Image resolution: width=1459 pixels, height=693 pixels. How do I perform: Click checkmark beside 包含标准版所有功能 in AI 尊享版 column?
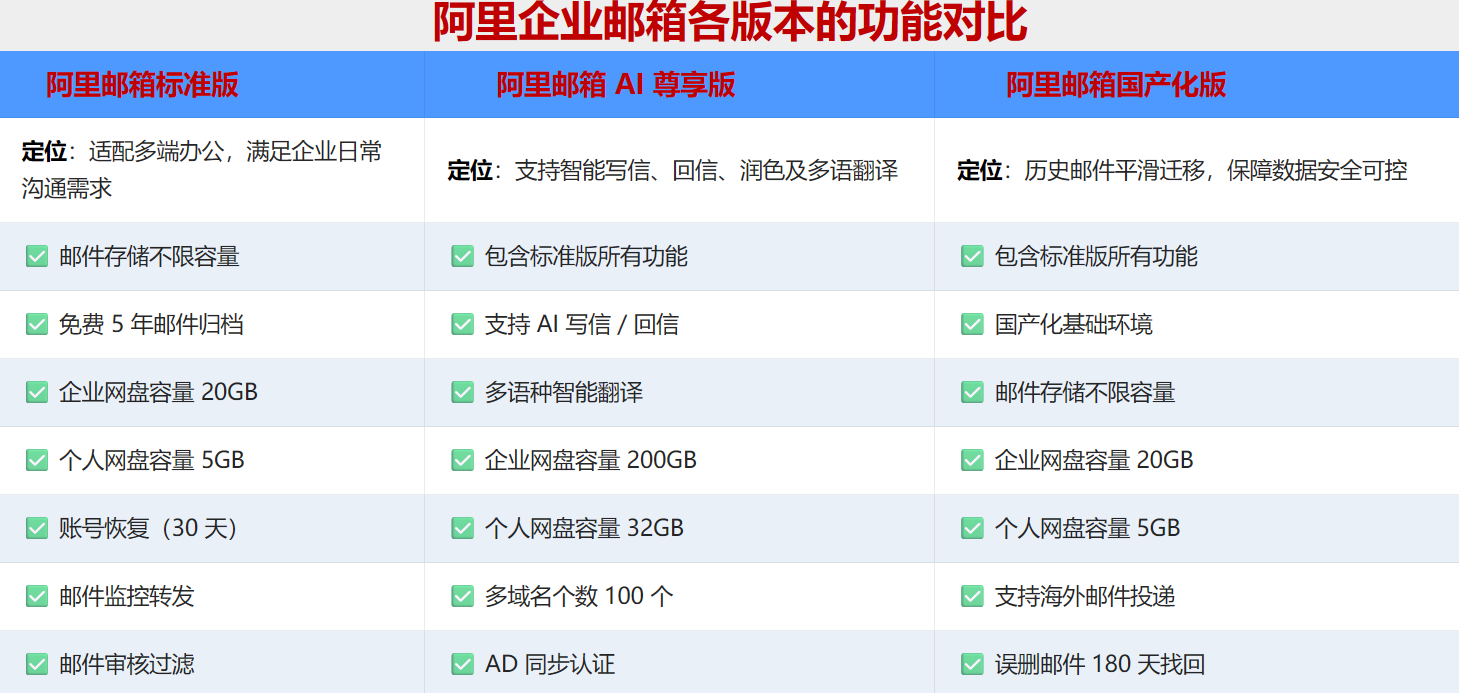coord(462,256)
